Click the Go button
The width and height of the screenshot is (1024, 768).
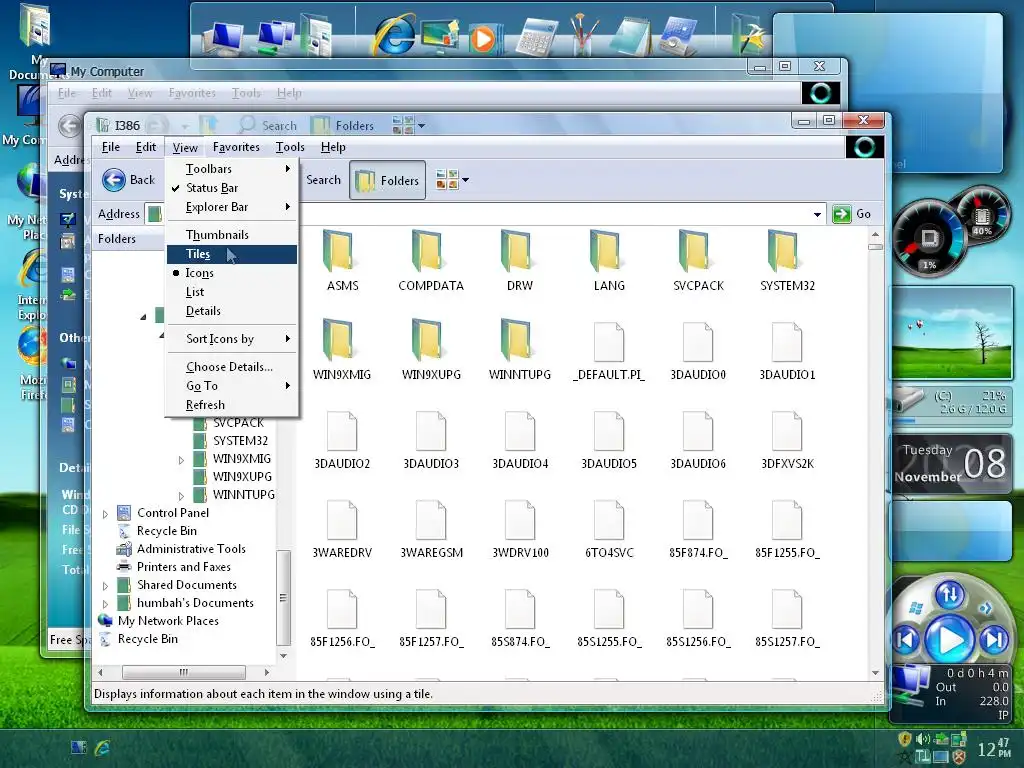click(852, 214)
